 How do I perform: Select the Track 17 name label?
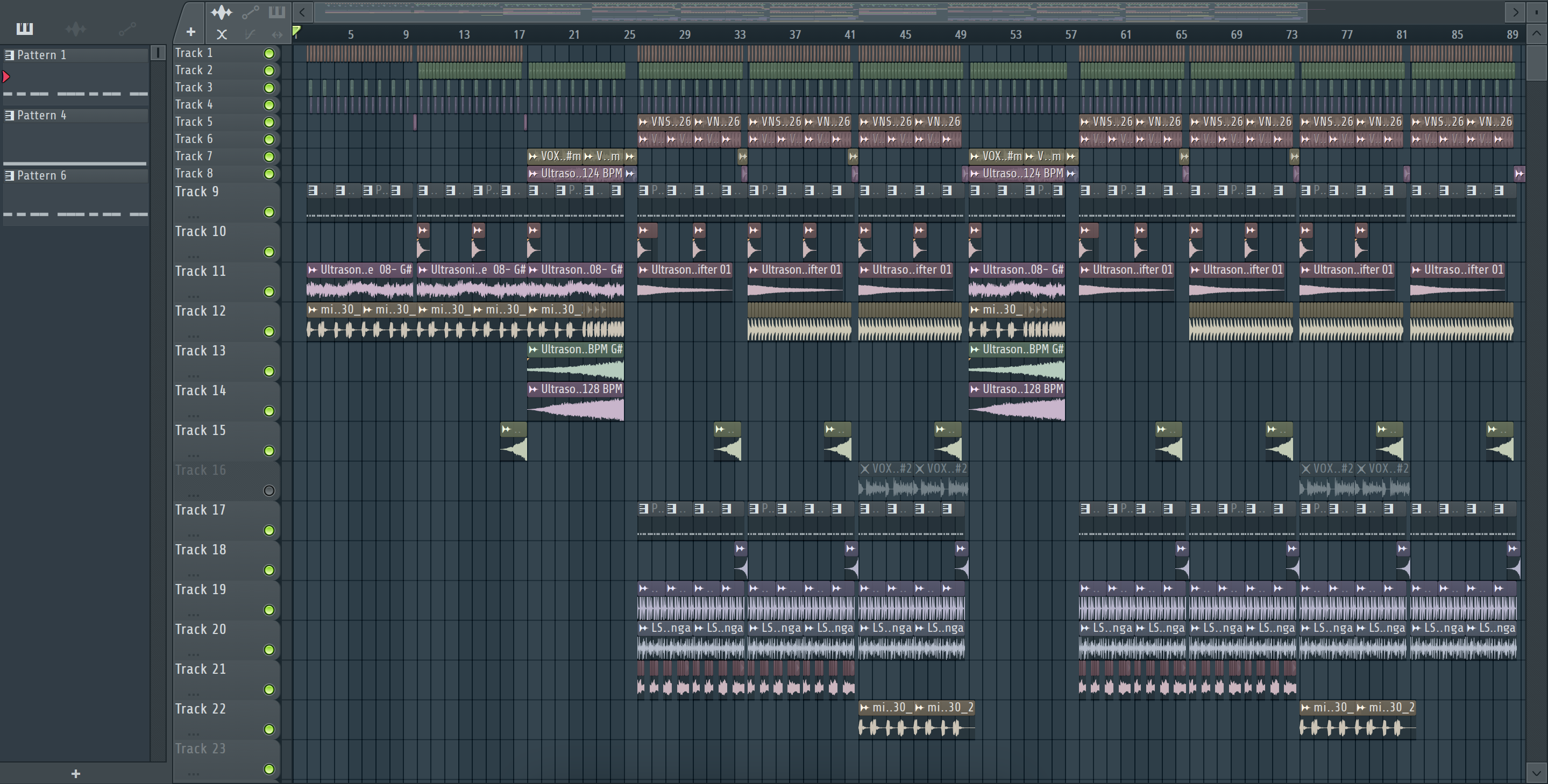pyautogui.click(x=201, y=510)
